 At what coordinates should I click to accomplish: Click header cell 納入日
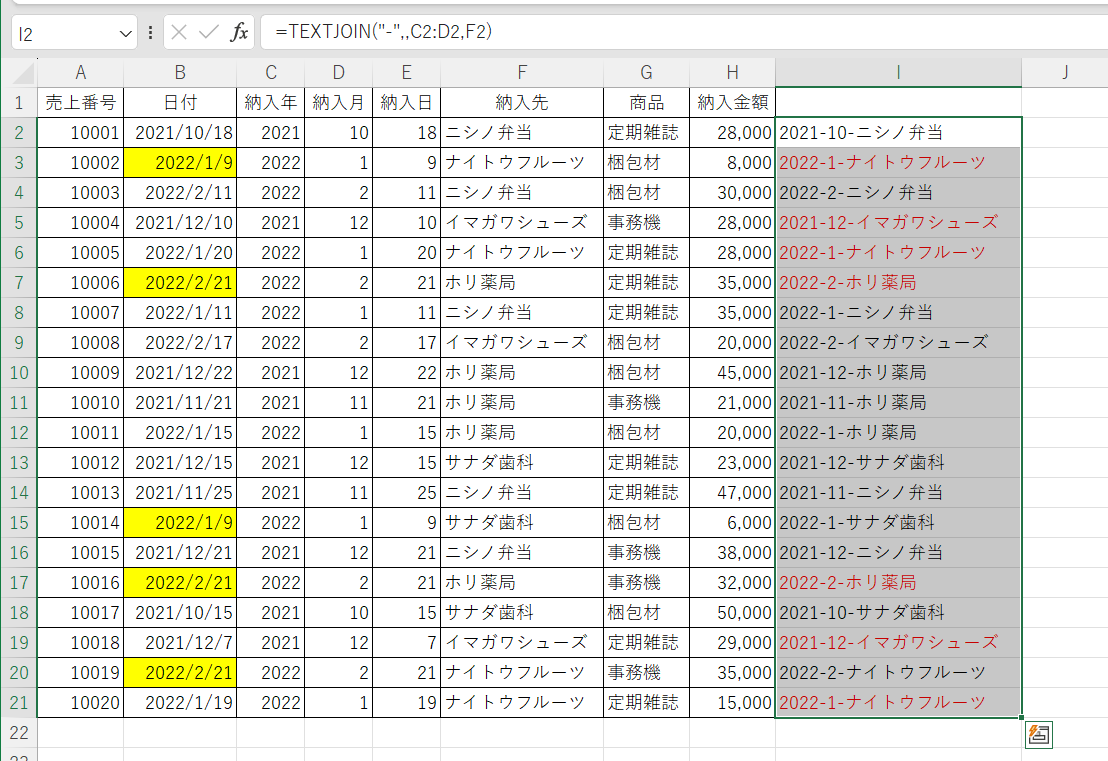coord(406,102)
